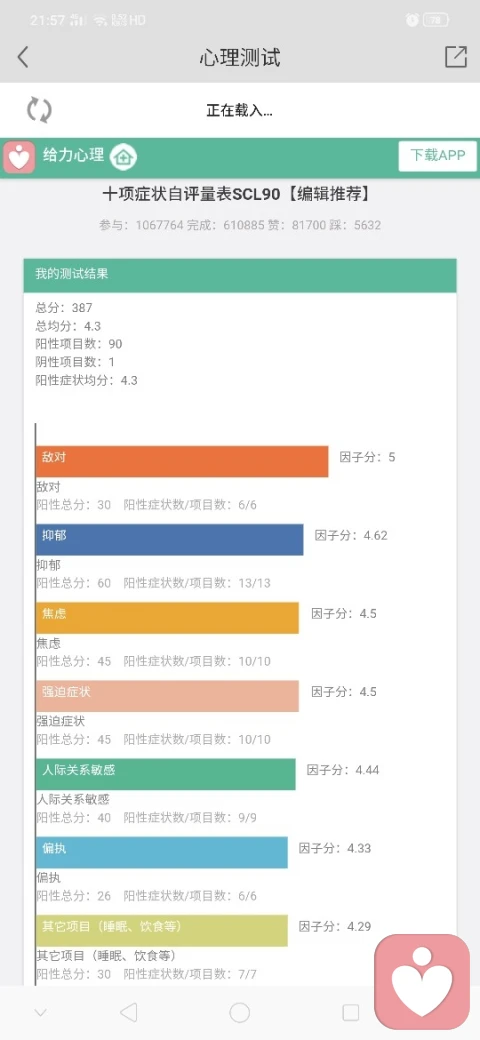Tap the 心理测试 page title

click(240, 58)
